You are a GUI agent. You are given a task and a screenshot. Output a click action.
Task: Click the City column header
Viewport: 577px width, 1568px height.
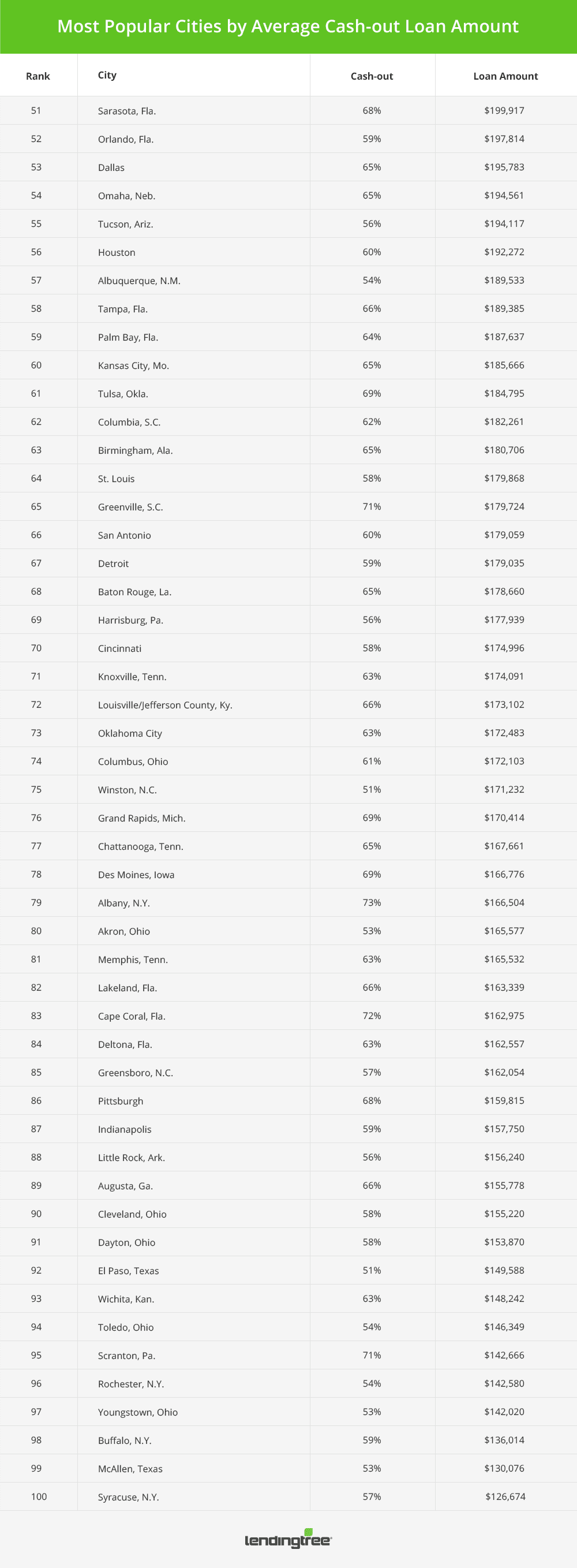click(107, 75)
